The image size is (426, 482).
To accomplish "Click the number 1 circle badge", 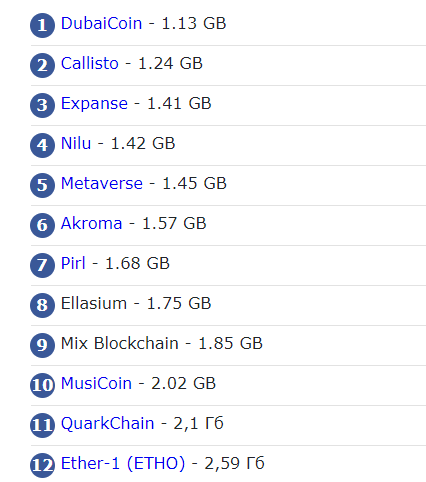I will (42, 25).
